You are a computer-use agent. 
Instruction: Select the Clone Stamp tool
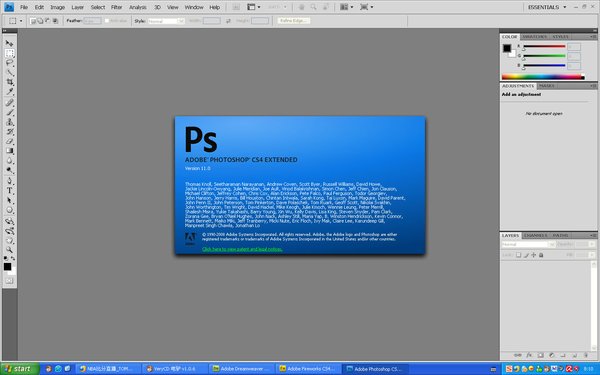pos(10,122)
